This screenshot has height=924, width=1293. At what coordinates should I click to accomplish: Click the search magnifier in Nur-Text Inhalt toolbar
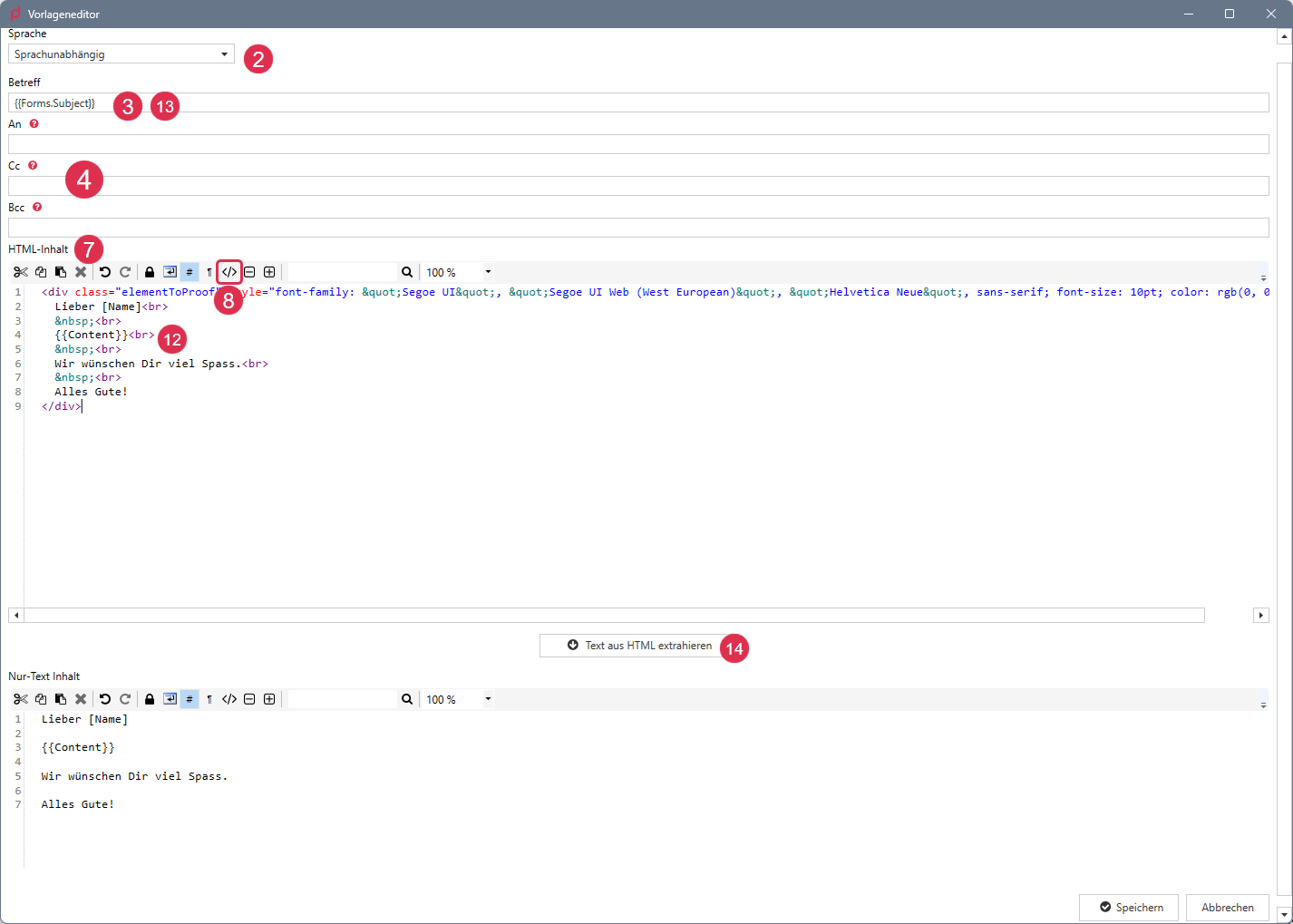tap(407, 699)
